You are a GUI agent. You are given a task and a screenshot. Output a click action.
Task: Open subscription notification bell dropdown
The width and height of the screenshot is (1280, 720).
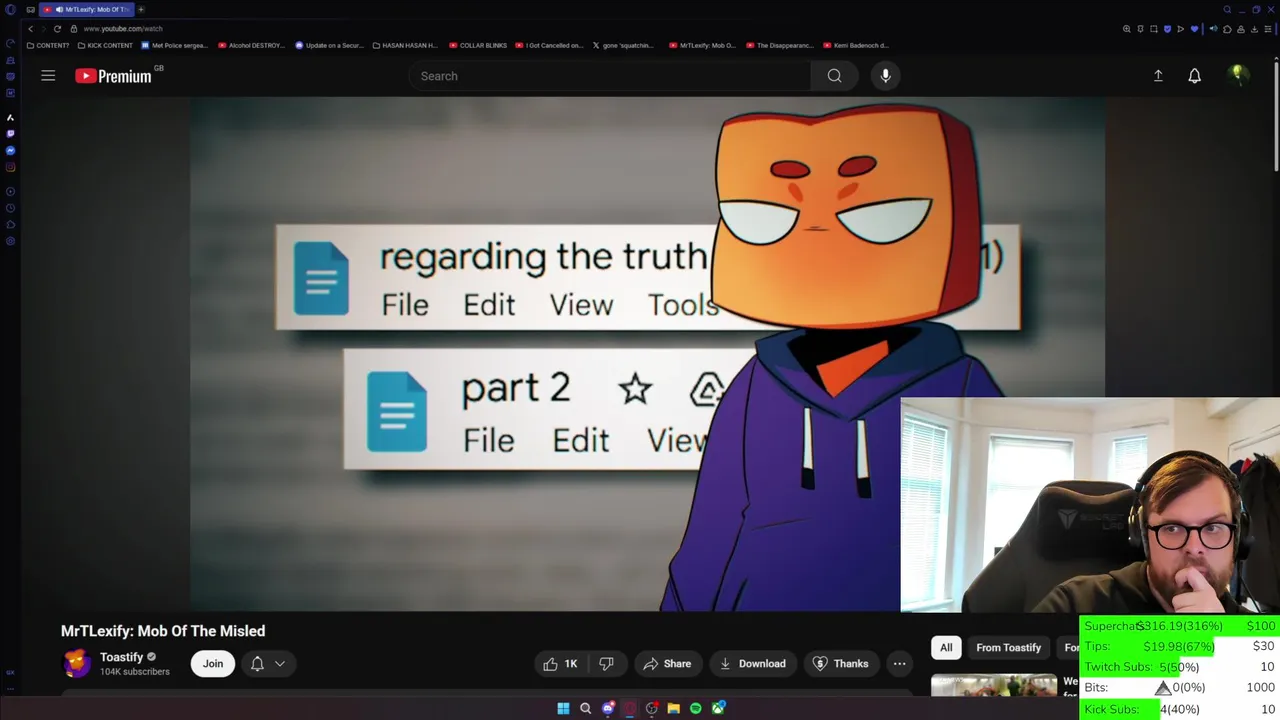tap(267, 664)
